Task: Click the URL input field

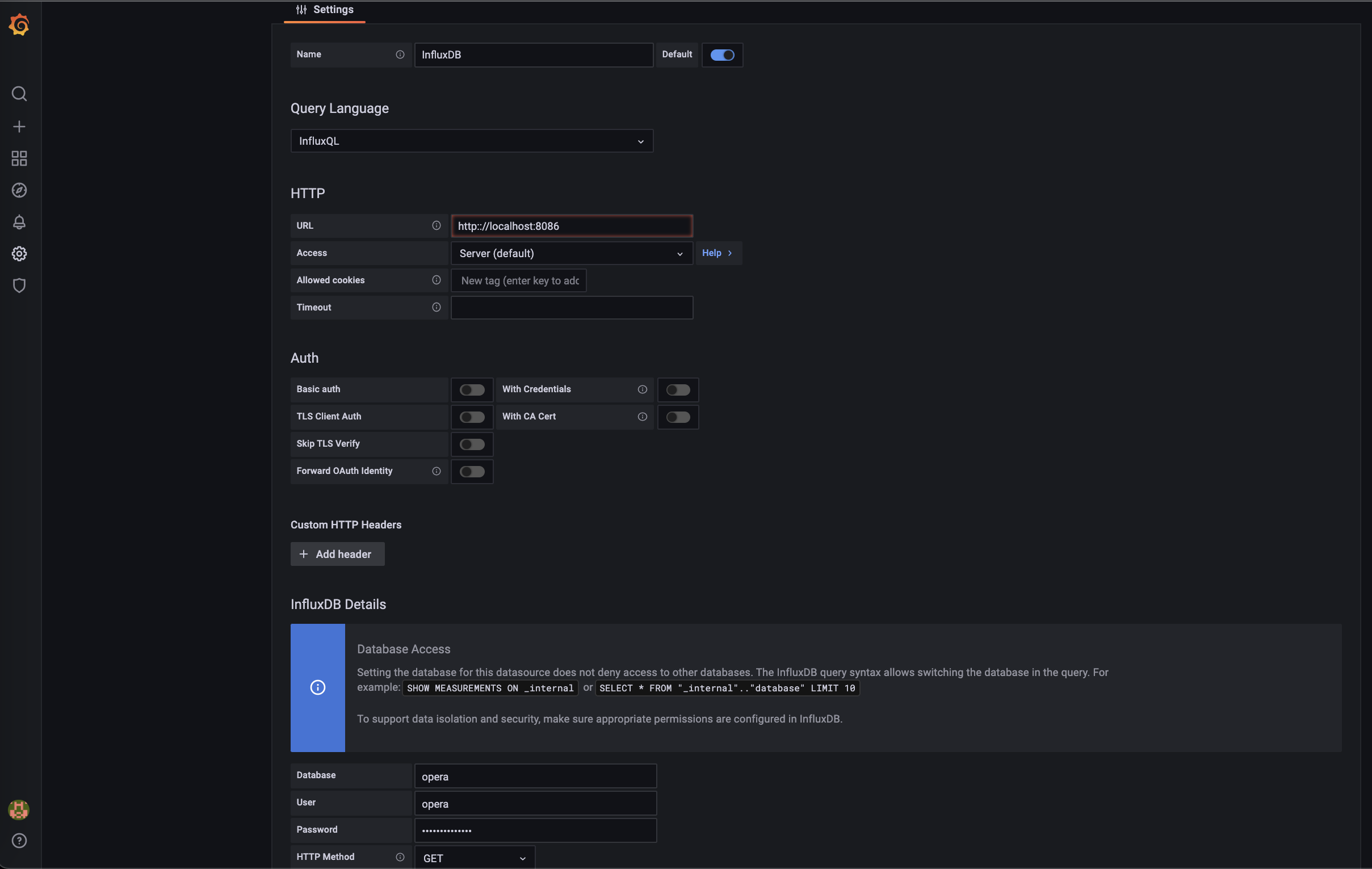Action: coord(572,226)
